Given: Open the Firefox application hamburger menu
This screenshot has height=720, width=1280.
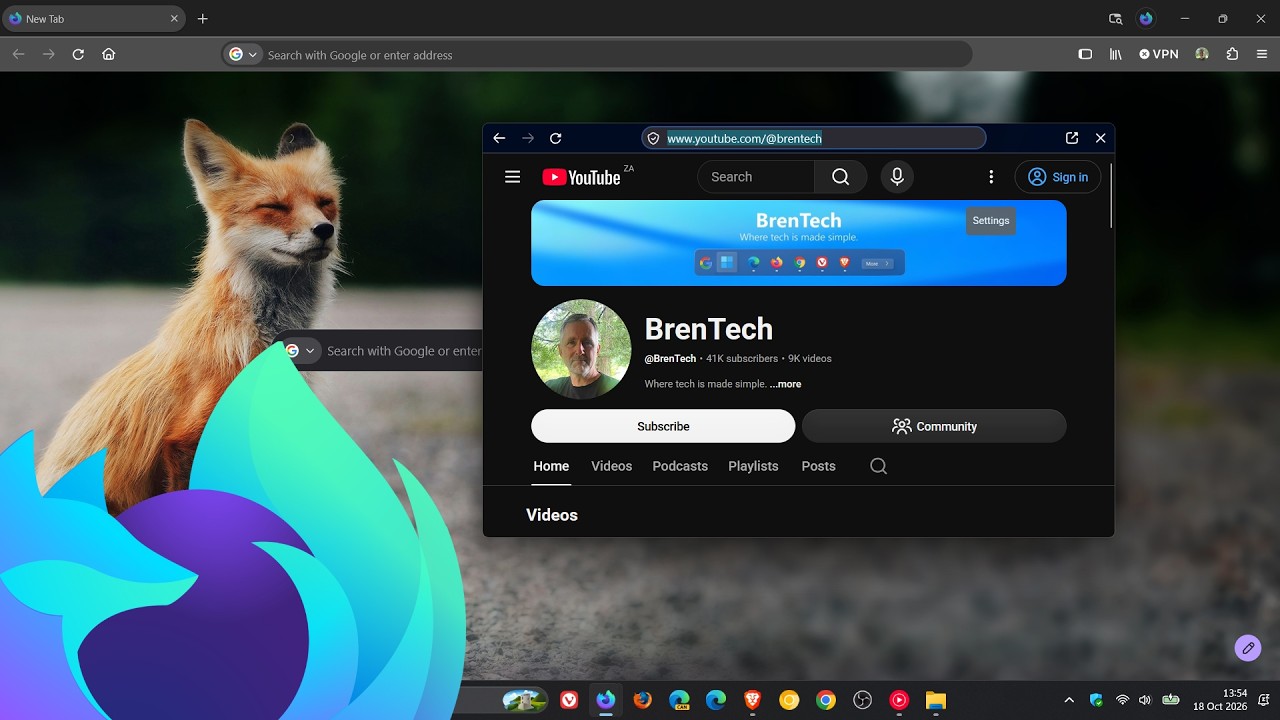Looking at the screenshot, I should [1260, 54].
